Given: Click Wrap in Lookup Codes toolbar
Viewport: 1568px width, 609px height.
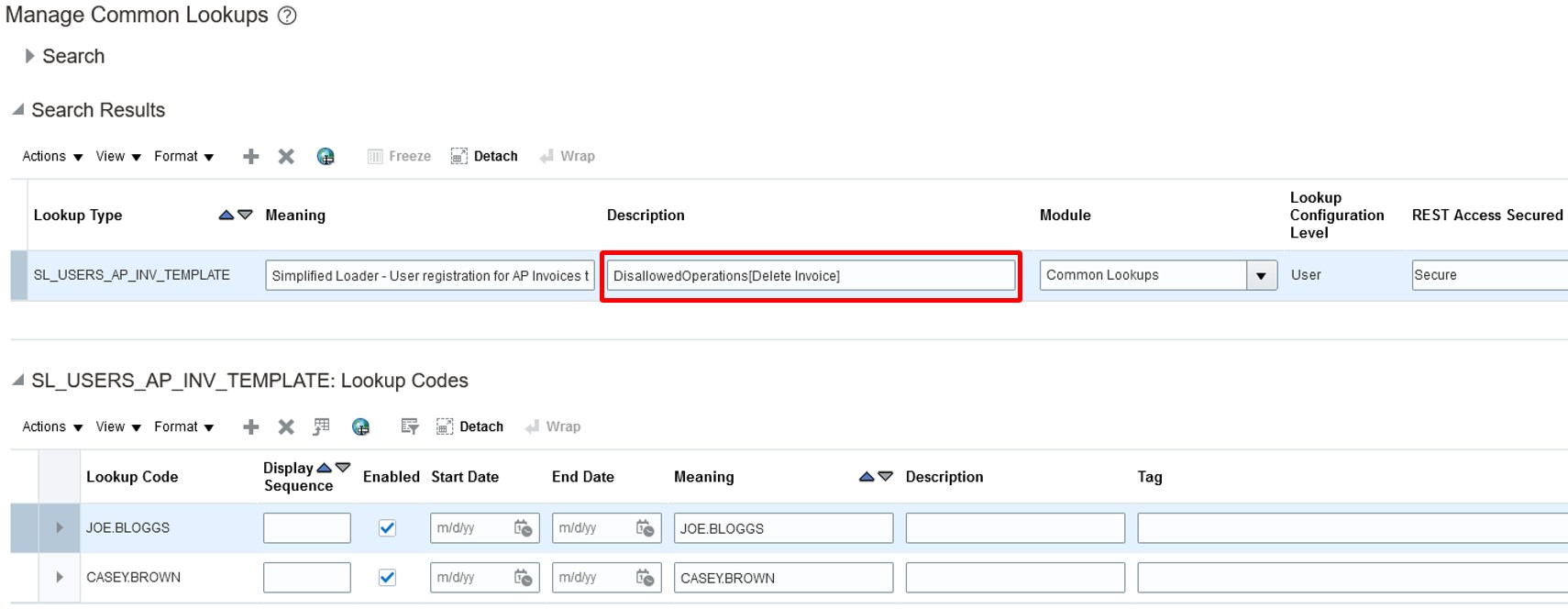Looking at the screenshot, I should coord(553,426).
